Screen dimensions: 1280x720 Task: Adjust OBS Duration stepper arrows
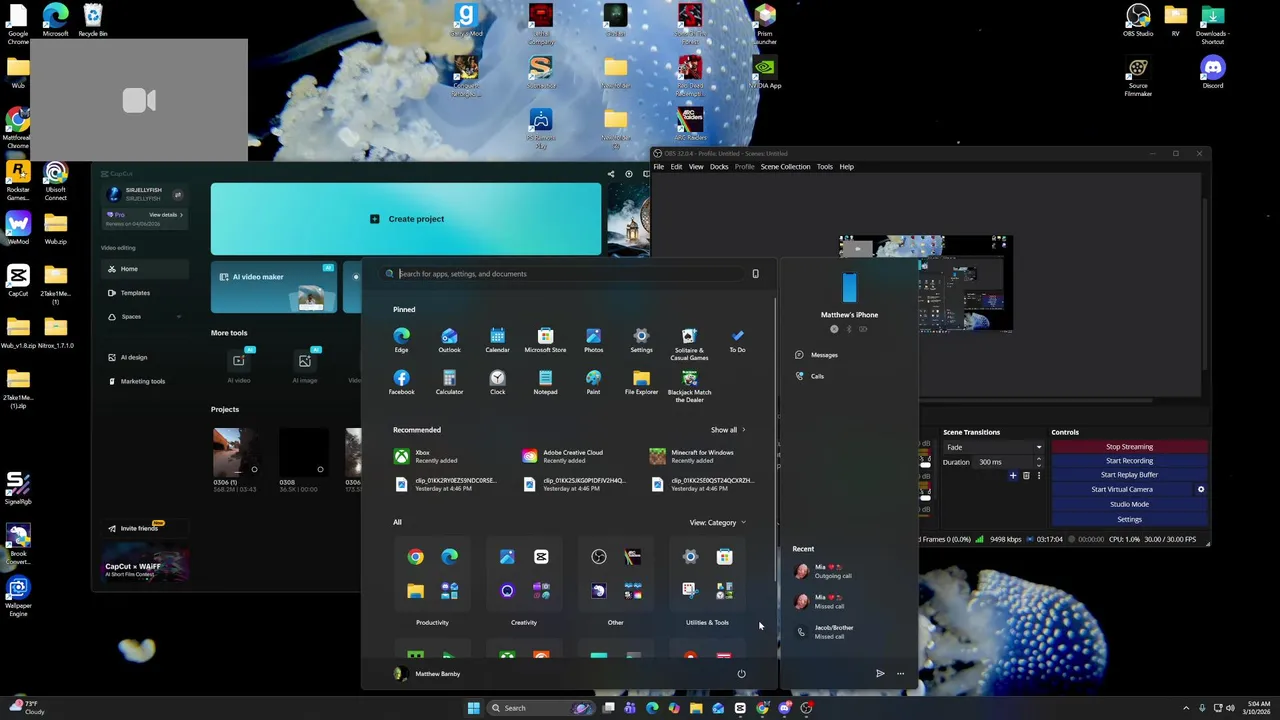[1038, 462]
